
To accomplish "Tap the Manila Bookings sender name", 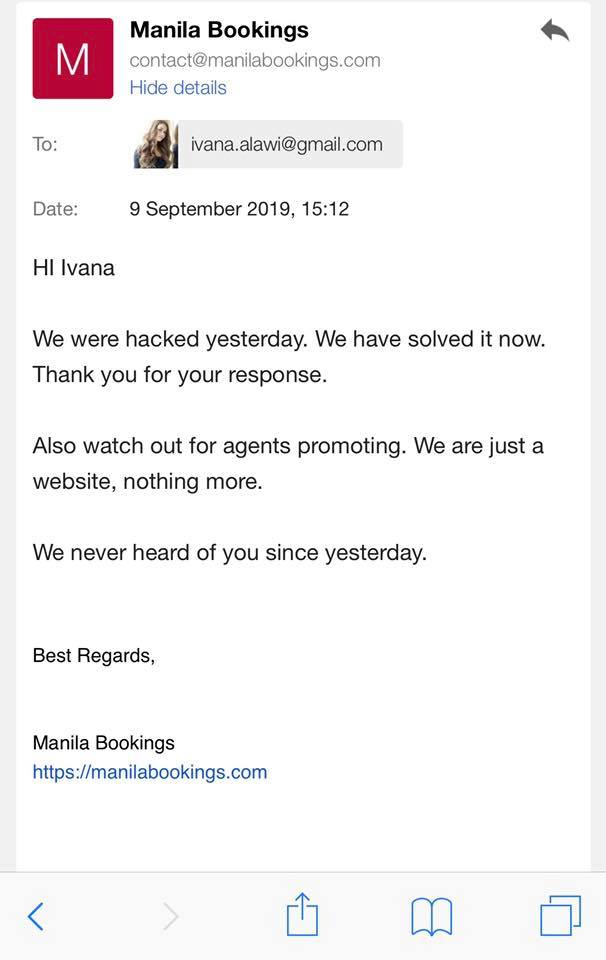I will click(219, 30).
